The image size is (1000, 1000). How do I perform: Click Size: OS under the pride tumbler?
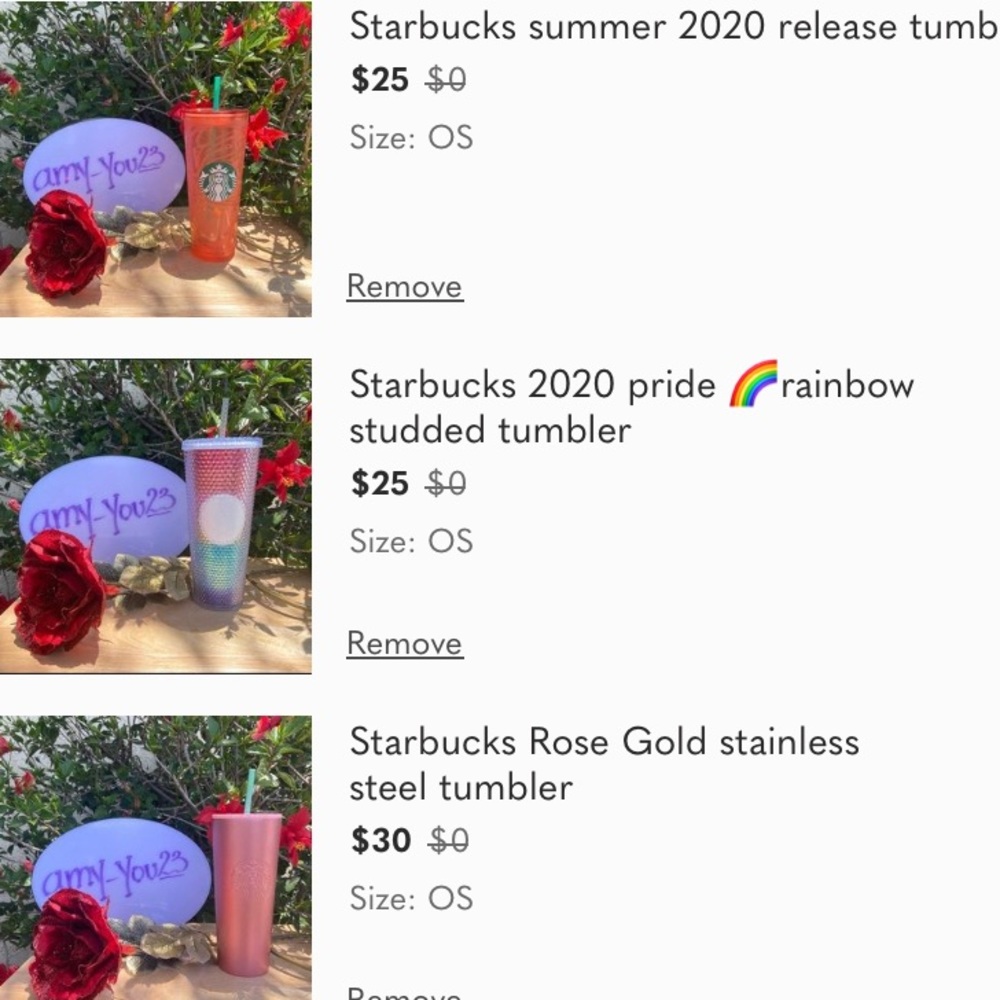411,541
